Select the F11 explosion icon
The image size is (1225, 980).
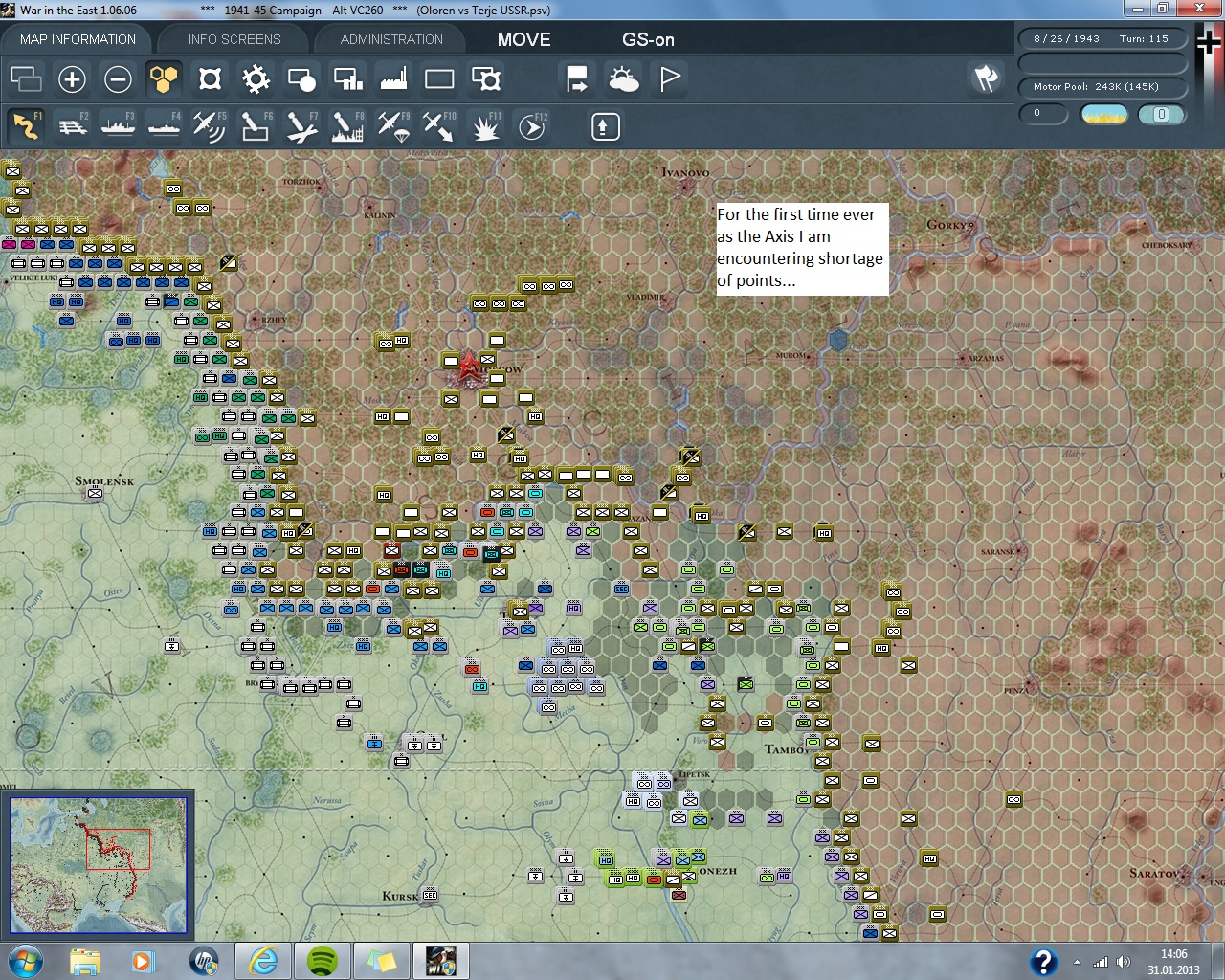tap(485, 126)
